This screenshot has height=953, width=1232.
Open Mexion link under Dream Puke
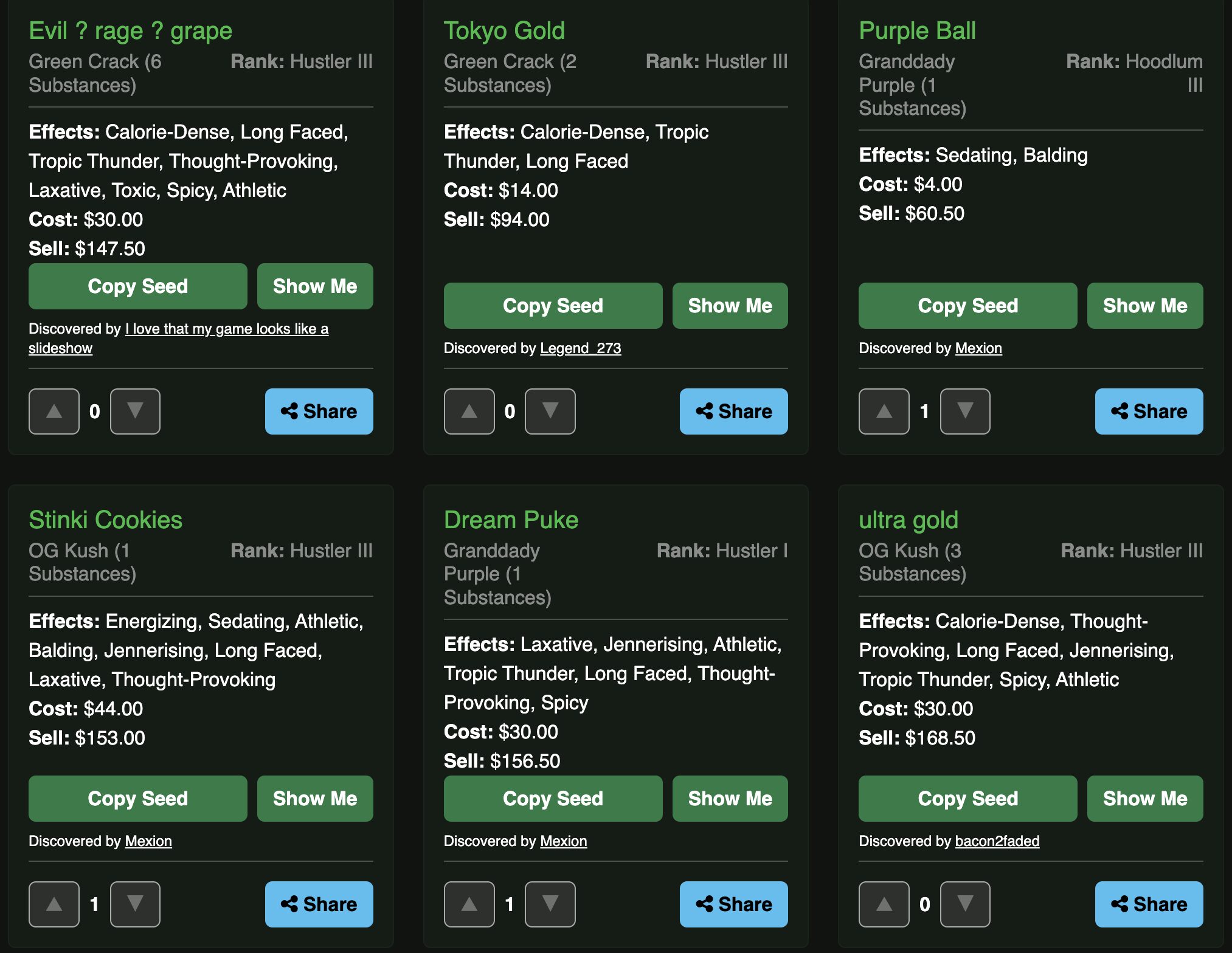click(563, 841)
